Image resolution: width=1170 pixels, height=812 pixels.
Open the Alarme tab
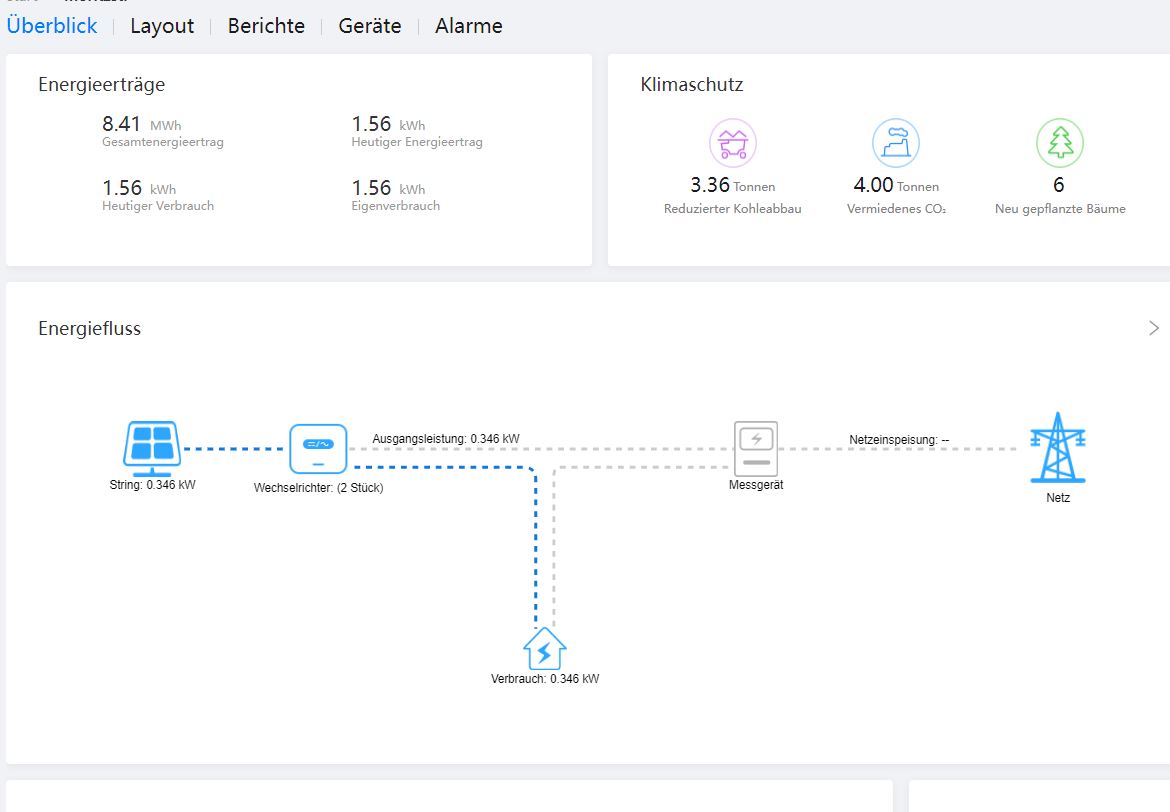coord(469,26)
